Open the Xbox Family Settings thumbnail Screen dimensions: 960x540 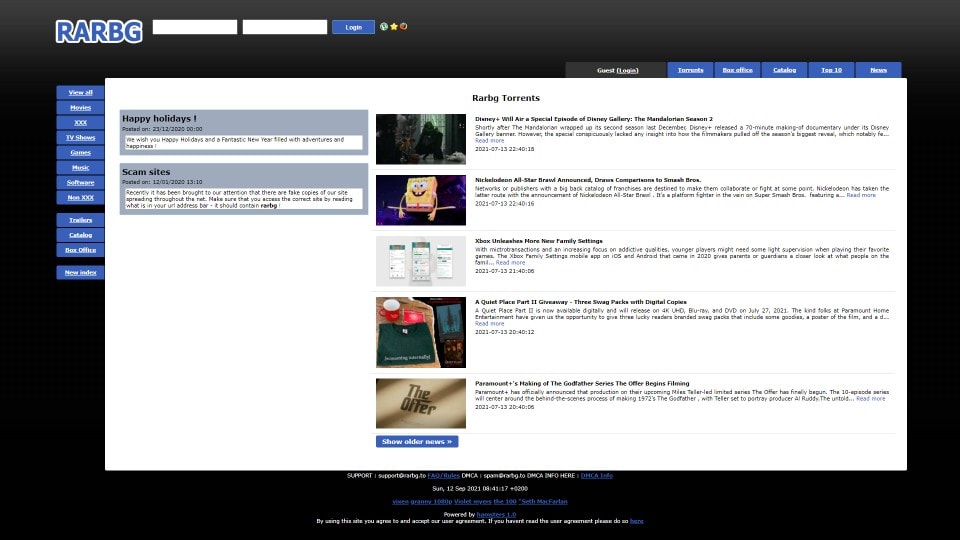coord(421,261)
